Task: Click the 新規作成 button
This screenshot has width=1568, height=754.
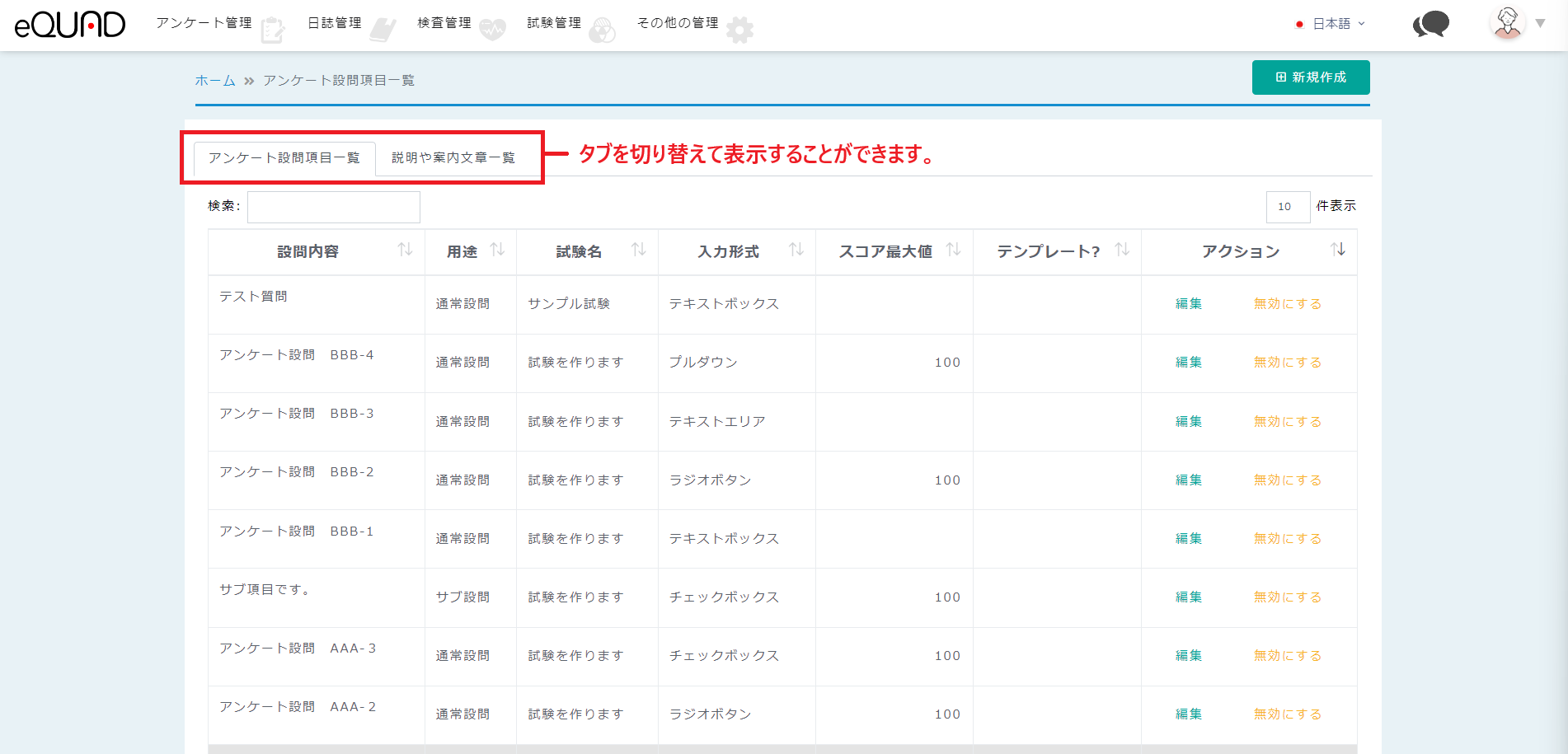Action: pos(1311,77)
